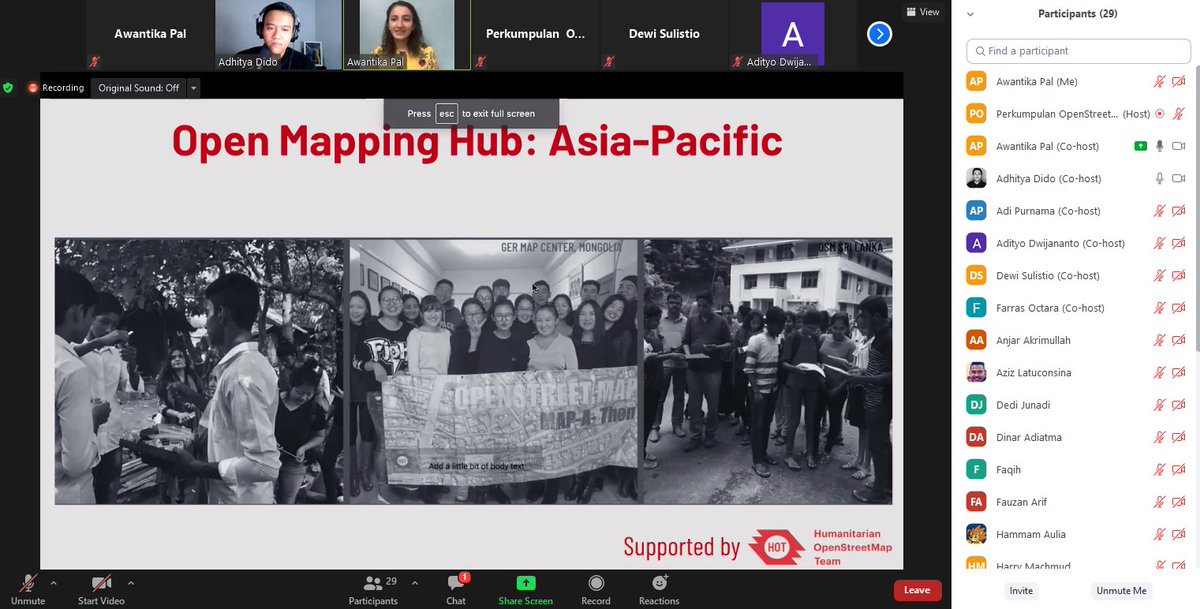
Task: Click Hammam Aulia's profile avatar
Action: coord(977,534)
